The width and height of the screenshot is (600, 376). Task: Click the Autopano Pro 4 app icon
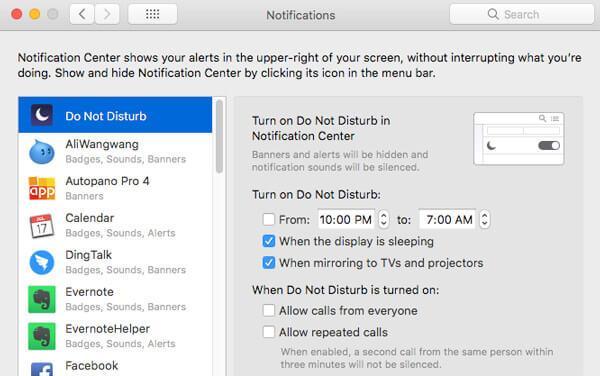[x=42, y=188]
